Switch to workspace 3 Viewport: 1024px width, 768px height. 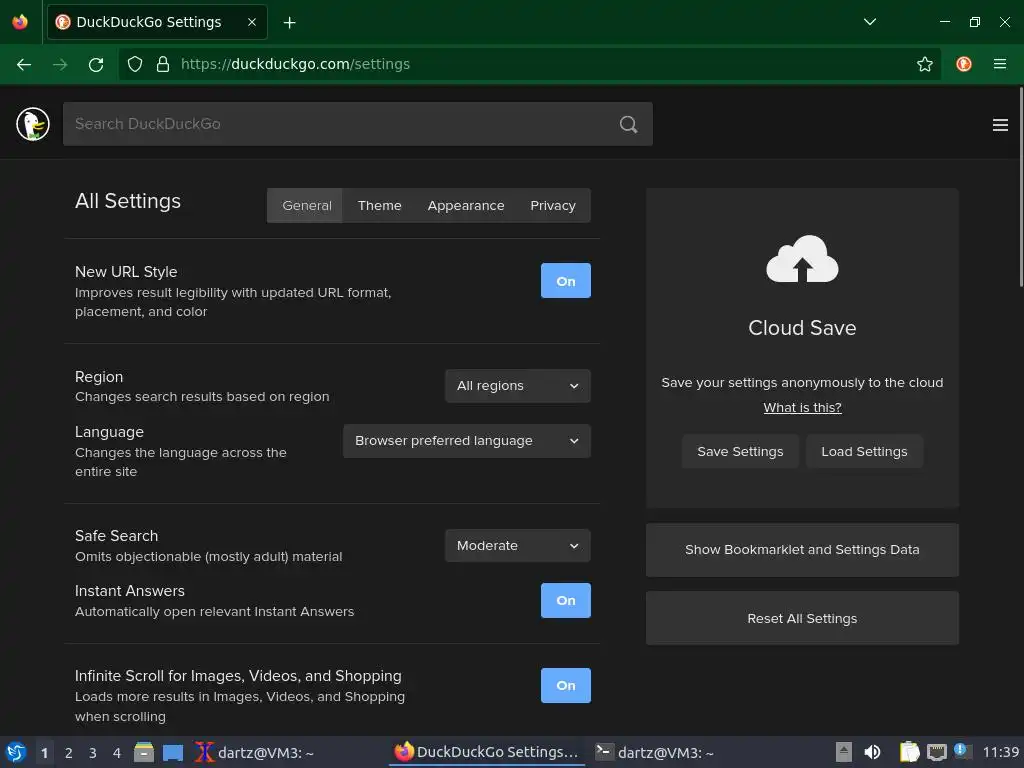[93, 753]
